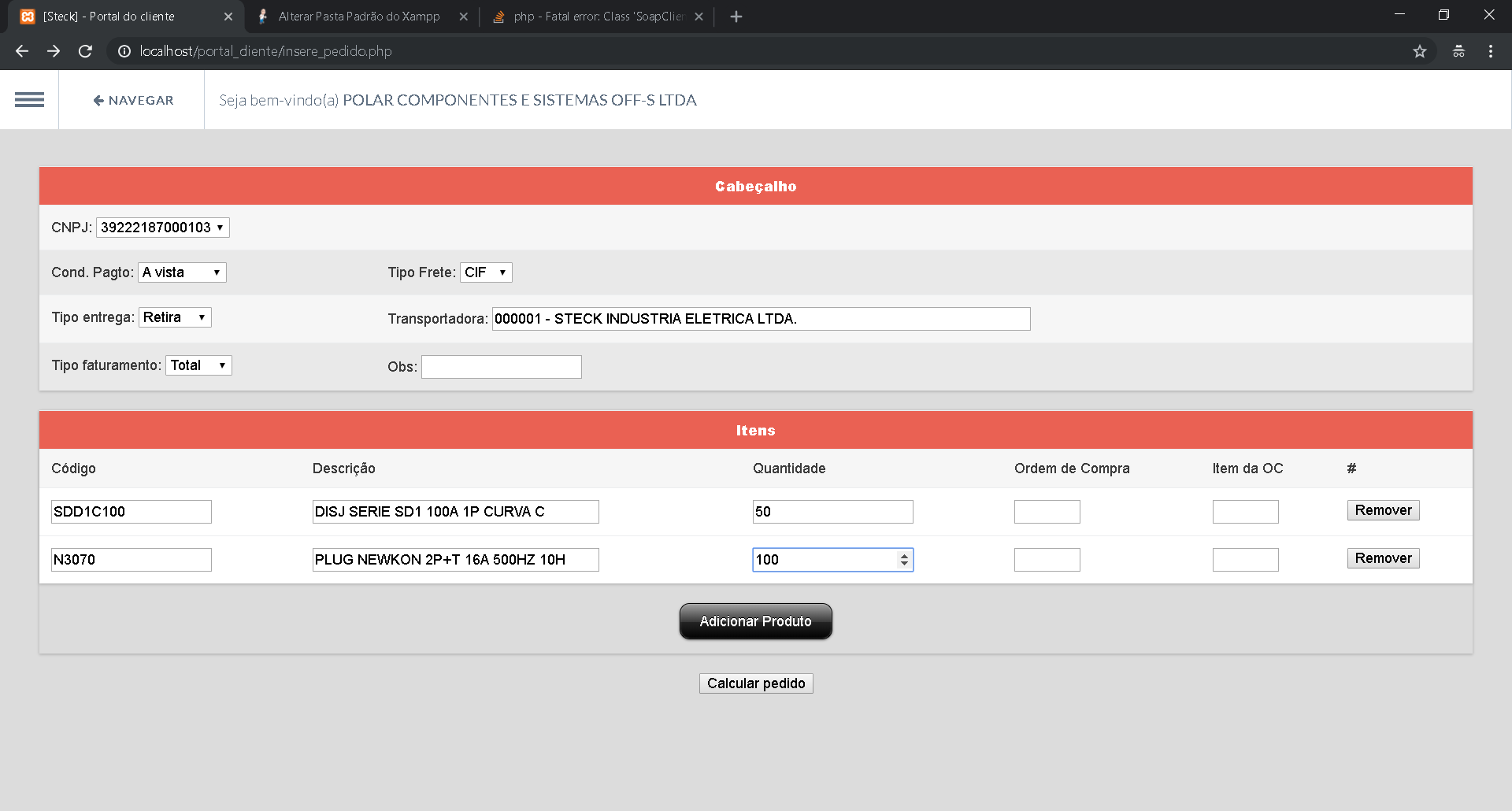Open the incognito profile icon

point(1458,51)
